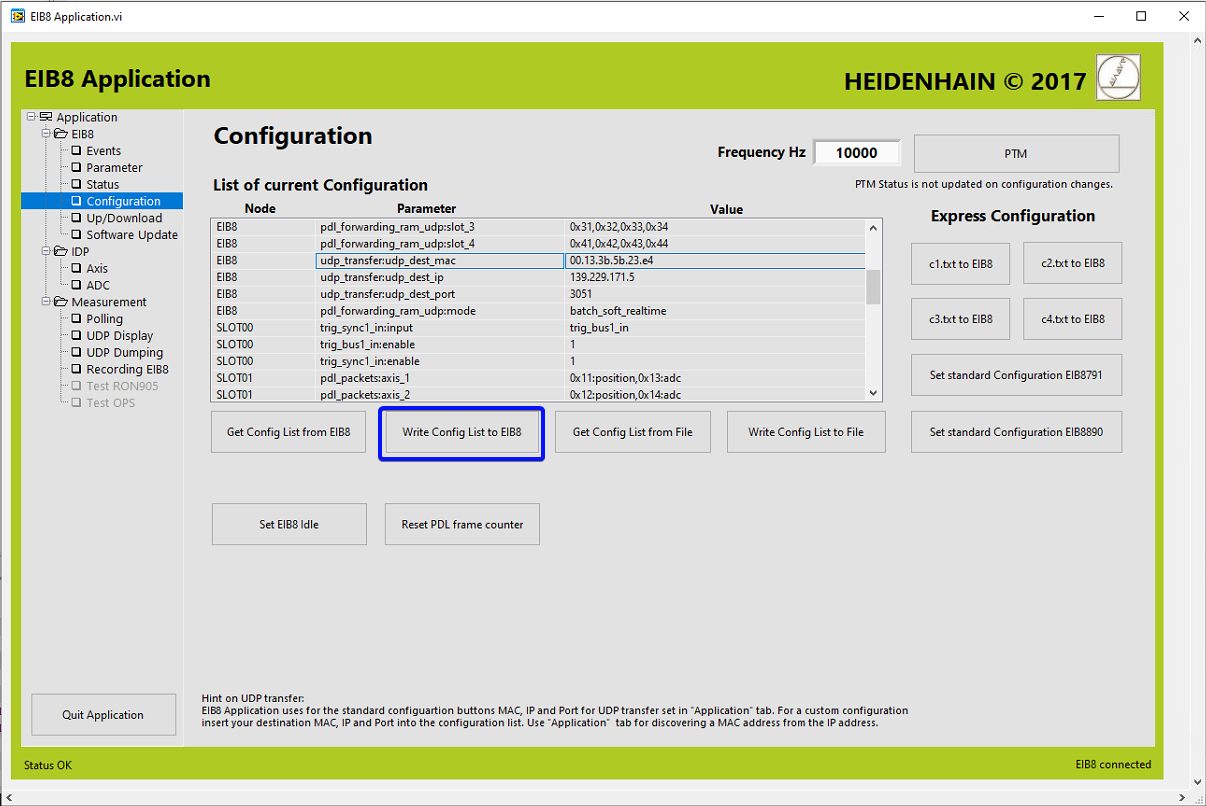Click config list scrollbar up arrow

pyautogui.click(x=873, y=228)
